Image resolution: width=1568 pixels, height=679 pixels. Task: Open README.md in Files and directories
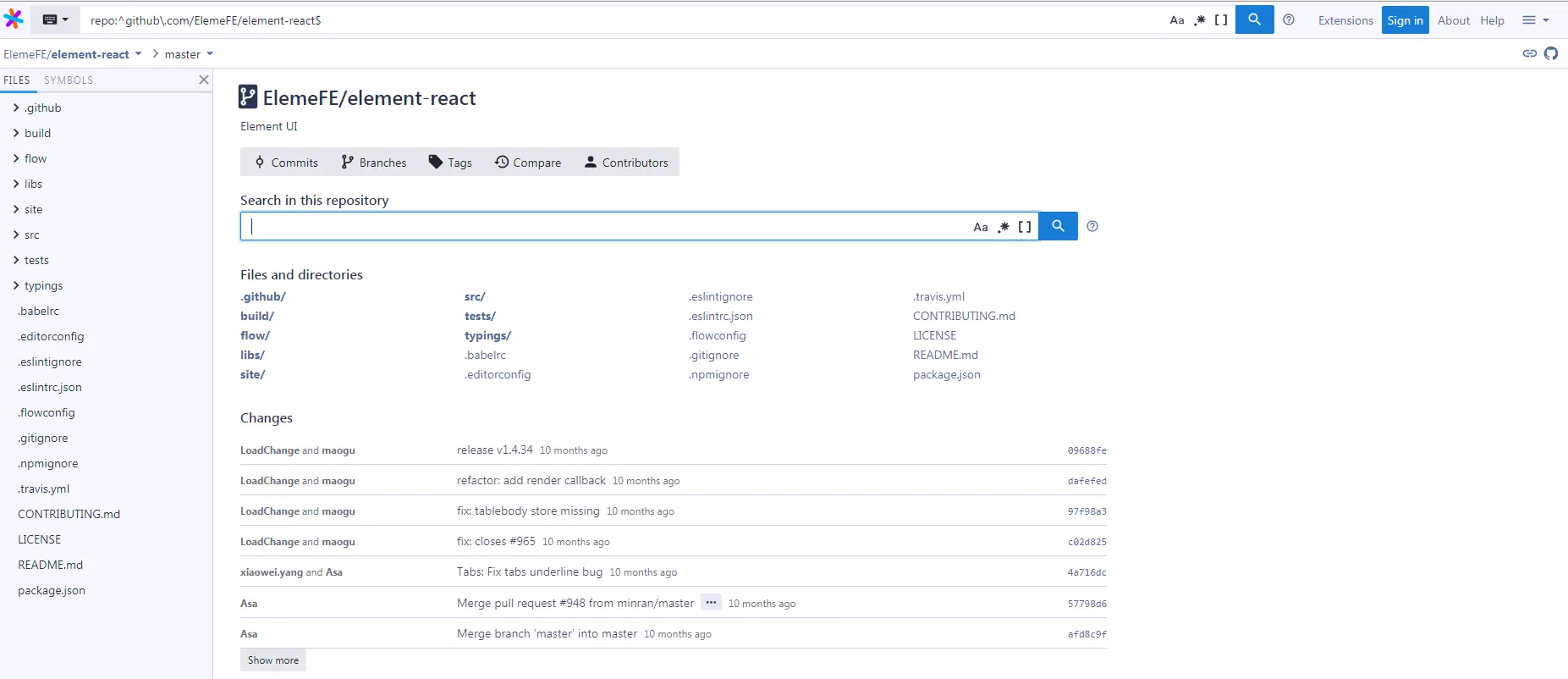pyautogui.click(x=945, y=355)
